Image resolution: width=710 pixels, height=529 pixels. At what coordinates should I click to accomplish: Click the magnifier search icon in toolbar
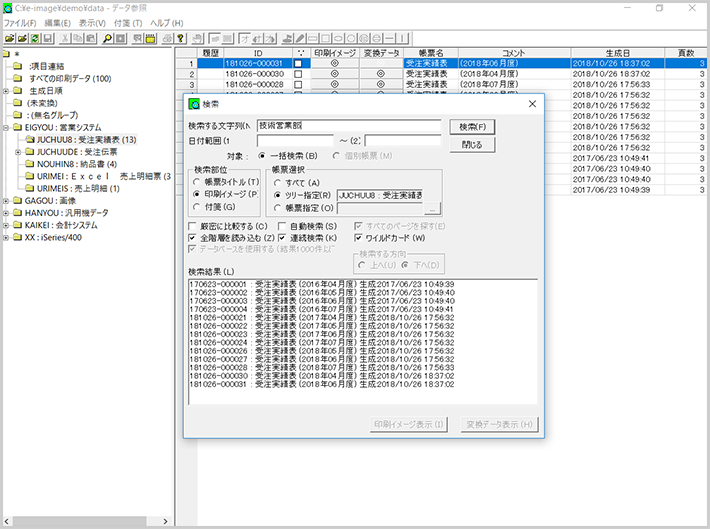pyautogui.click(x=106, y=38)
